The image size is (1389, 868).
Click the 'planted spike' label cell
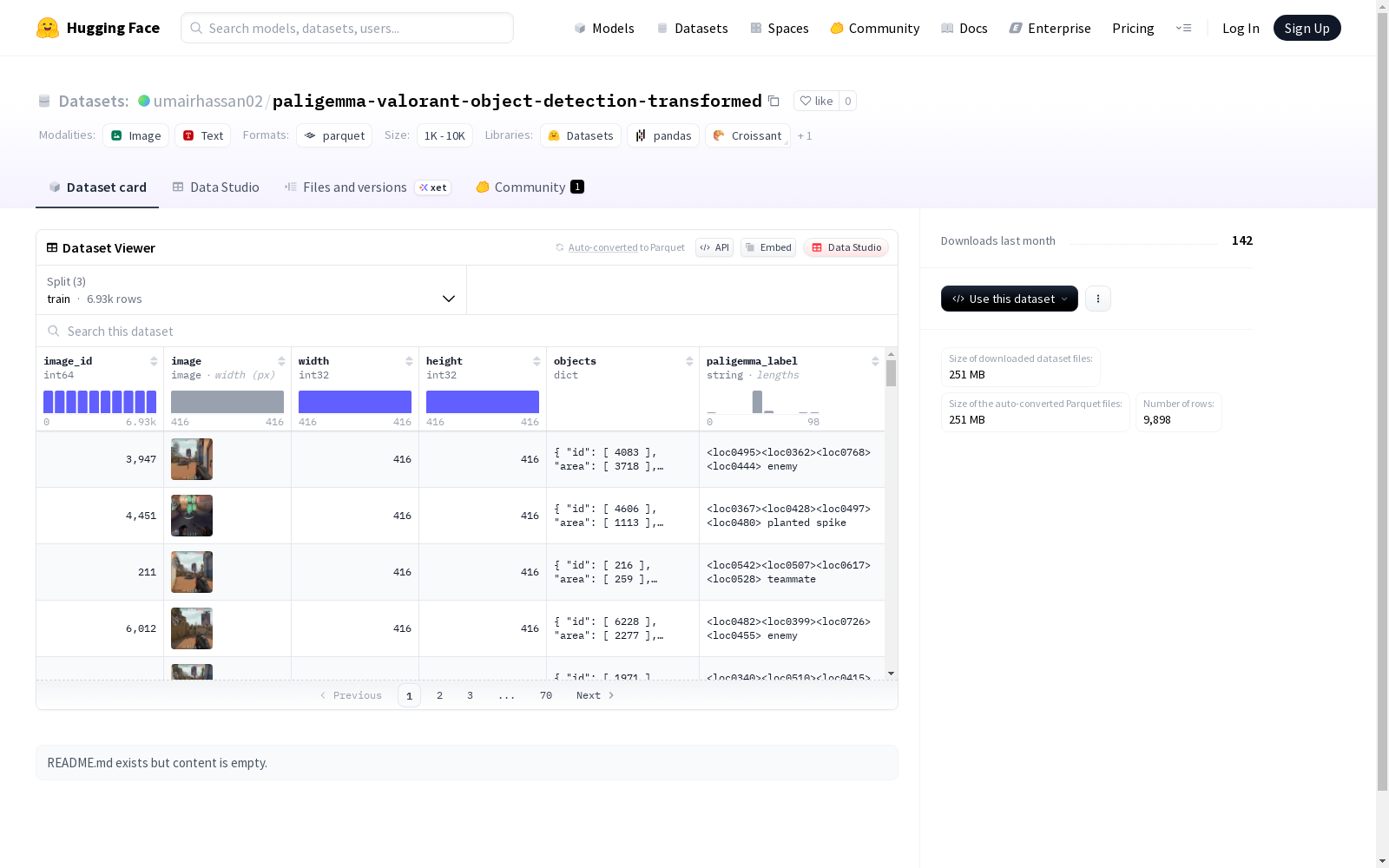[x=792, y=516]
